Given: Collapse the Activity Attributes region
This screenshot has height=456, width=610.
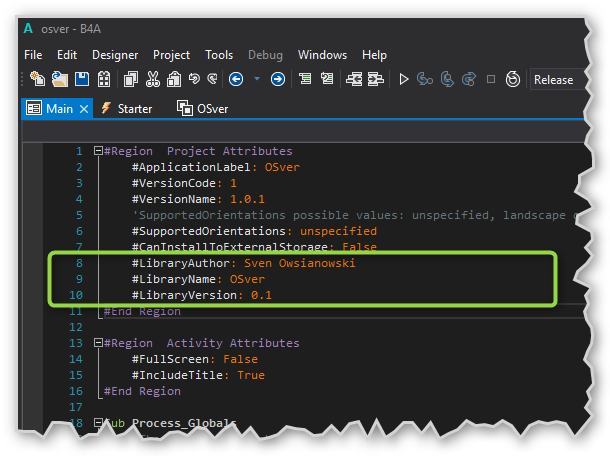Looking at the screenshot, I should (98, 342).
